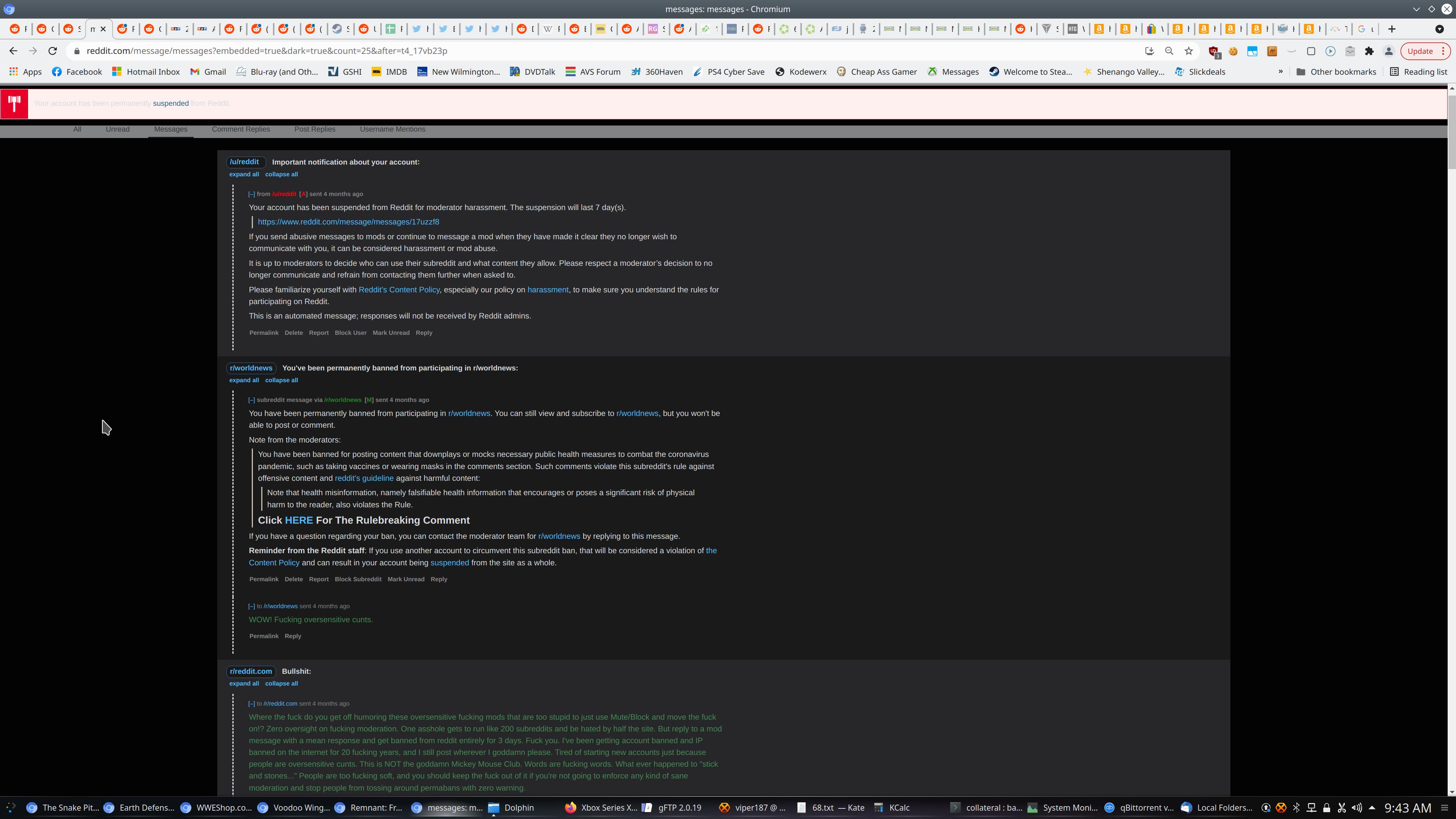Open the Extensions puzzle-piece menu
The image size is (1456, 819).
tap(1369, 51)
